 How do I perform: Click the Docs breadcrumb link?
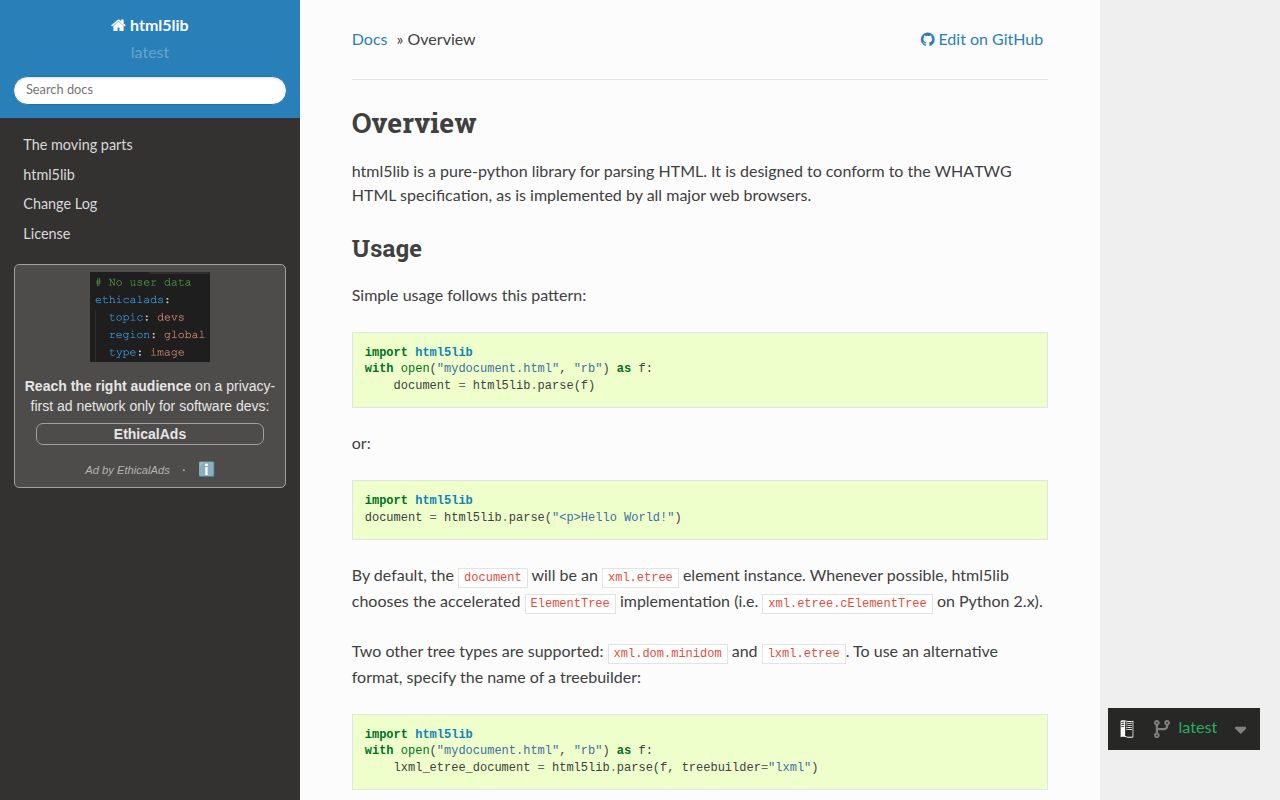[x=369, y=40]
